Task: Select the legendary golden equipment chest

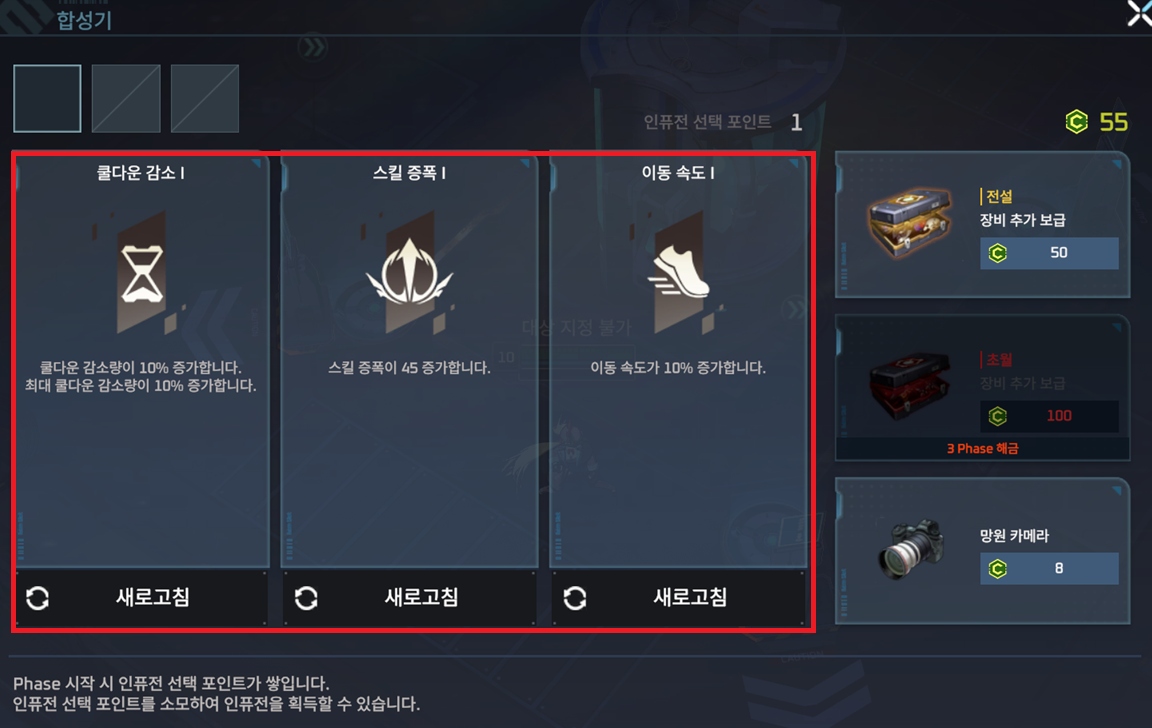Action: pyautogui.click(x=910, y=223)
